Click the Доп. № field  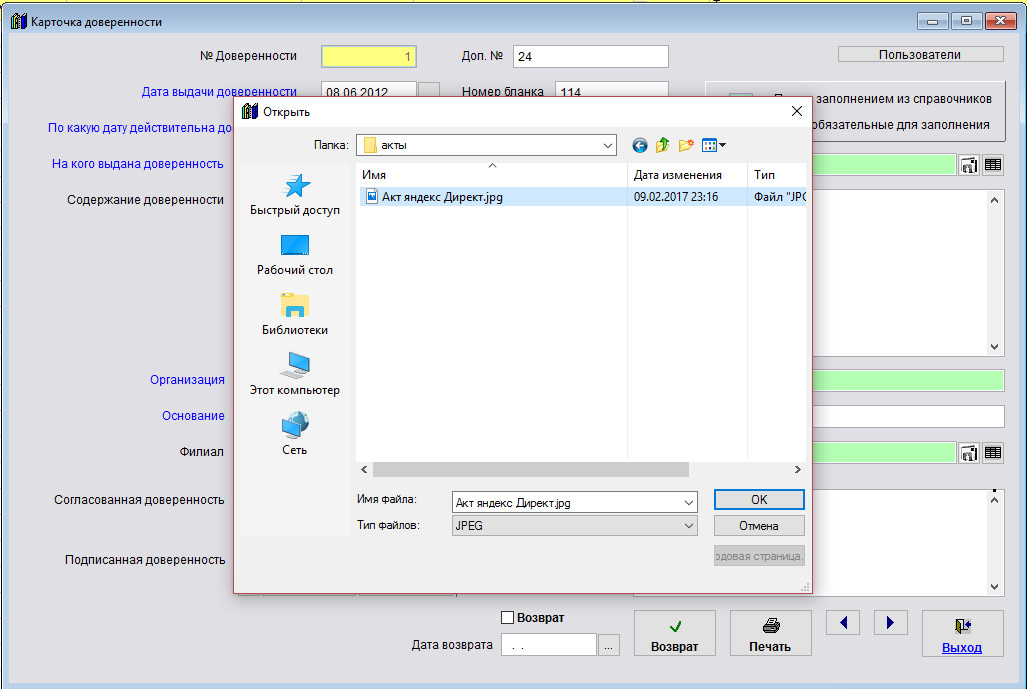coord(591,57)
